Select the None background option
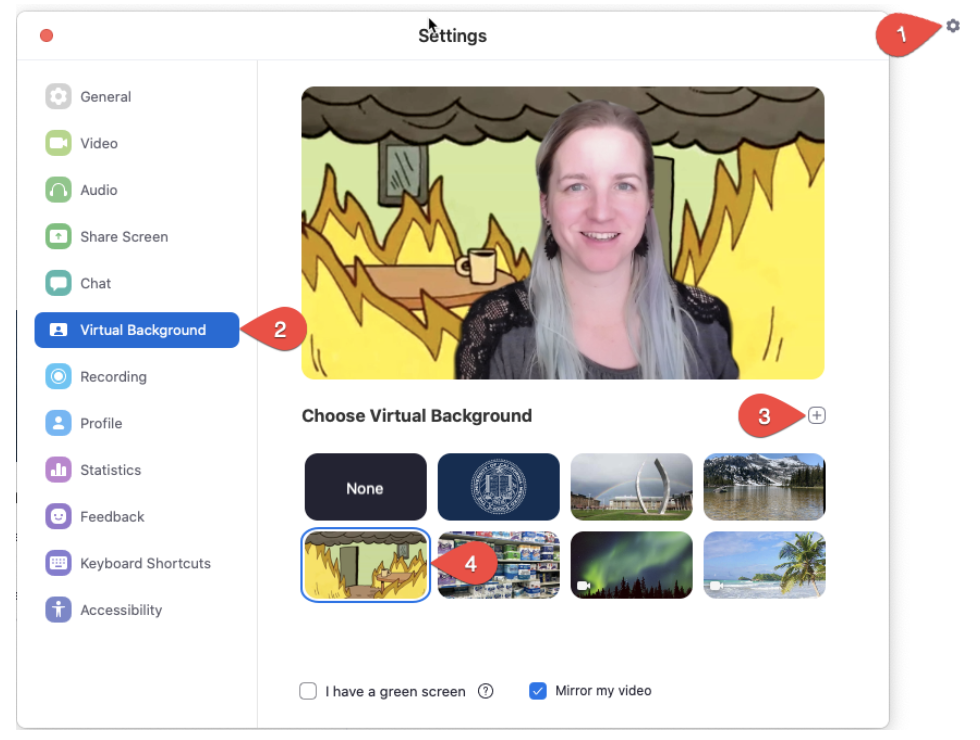Image resolution: width=980 pixels, height=740 pixels. (365, 487)
